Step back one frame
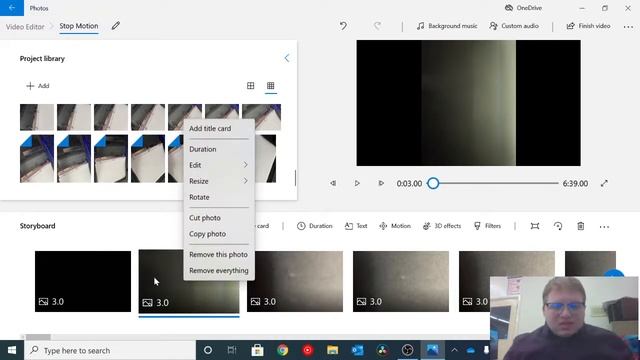 pos(333,183)
